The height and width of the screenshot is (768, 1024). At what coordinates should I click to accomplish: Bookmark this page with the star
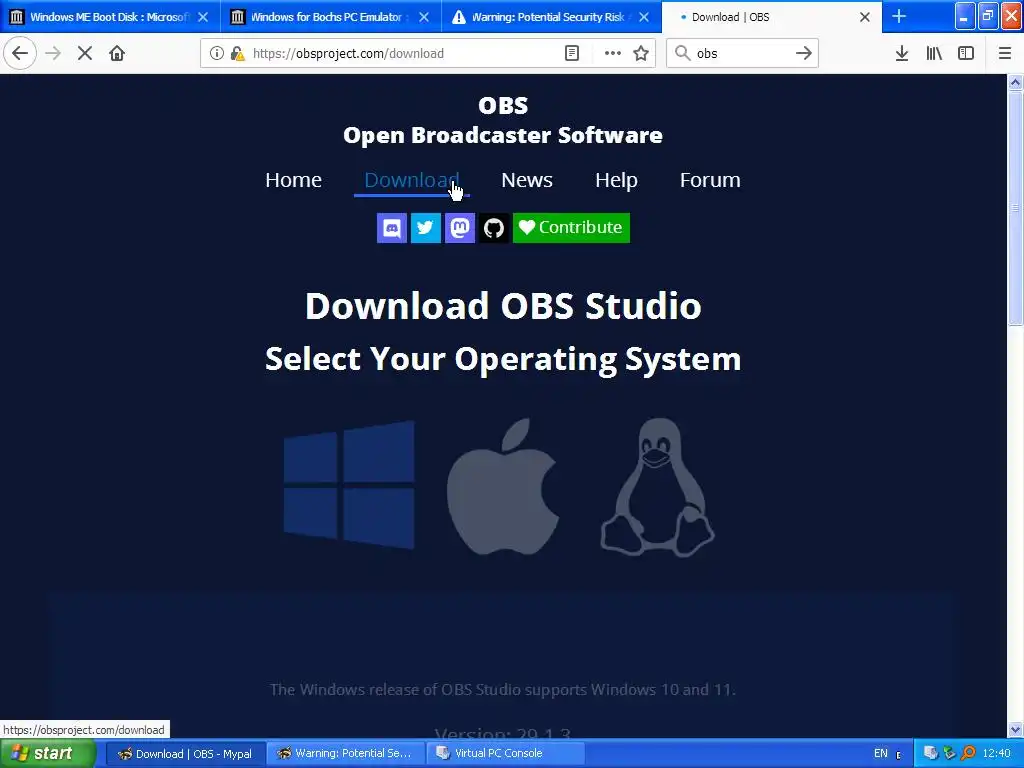click(x=641, y=53)
